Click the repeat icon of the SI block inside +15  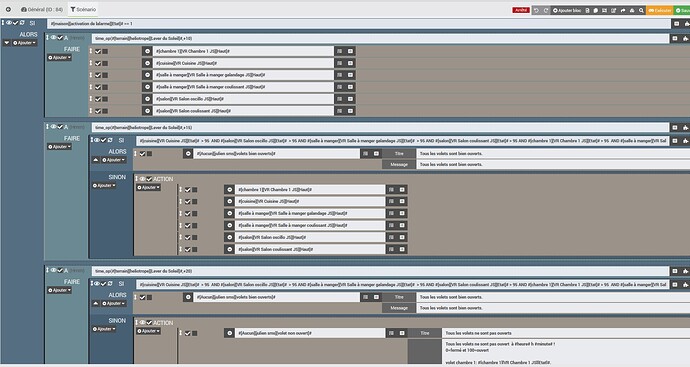[x=110, y=140]
